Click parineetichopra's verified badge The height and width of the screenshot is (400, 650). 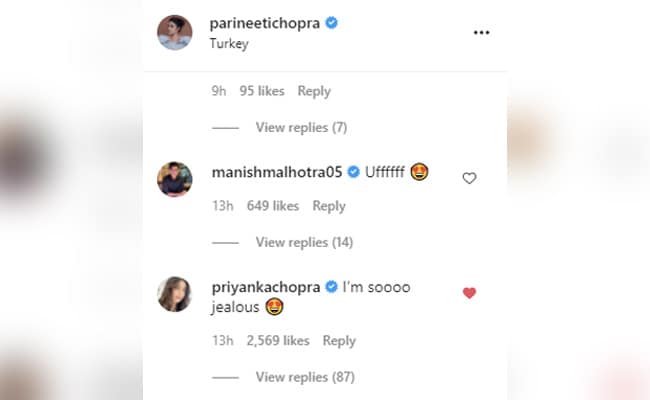click(x=331, y=22)
